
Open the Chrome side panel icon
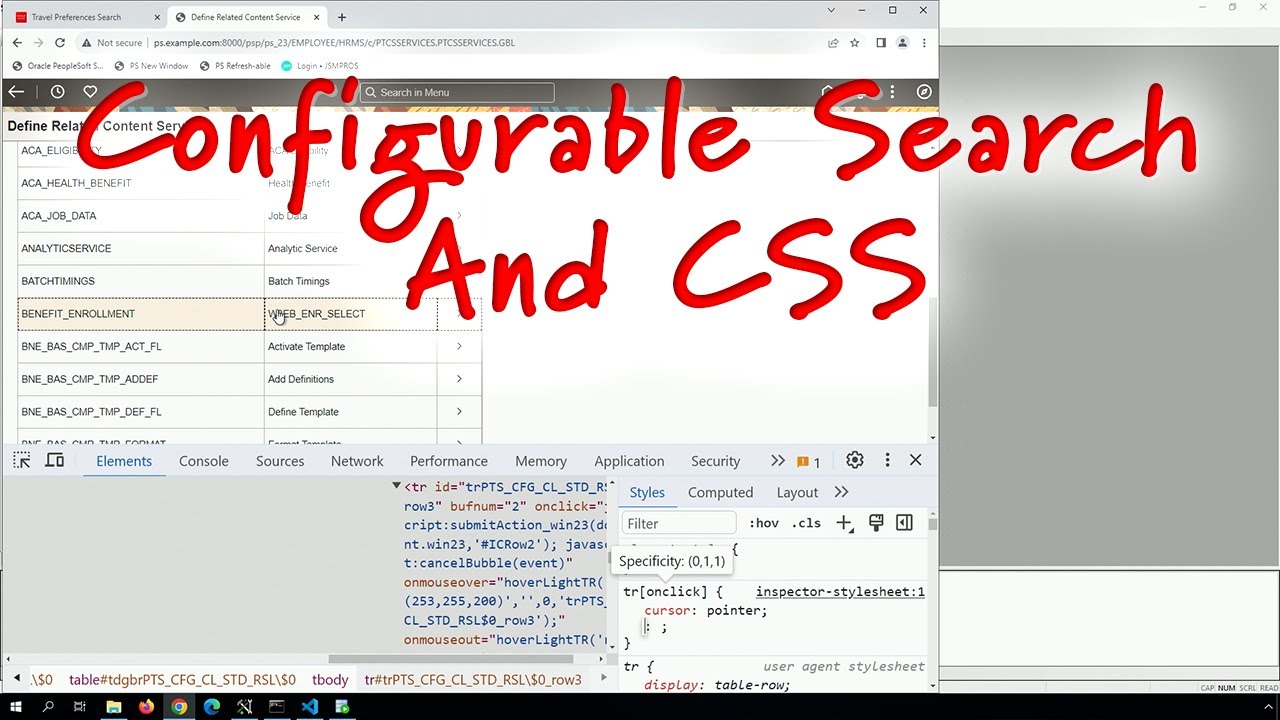click(881, 43)
